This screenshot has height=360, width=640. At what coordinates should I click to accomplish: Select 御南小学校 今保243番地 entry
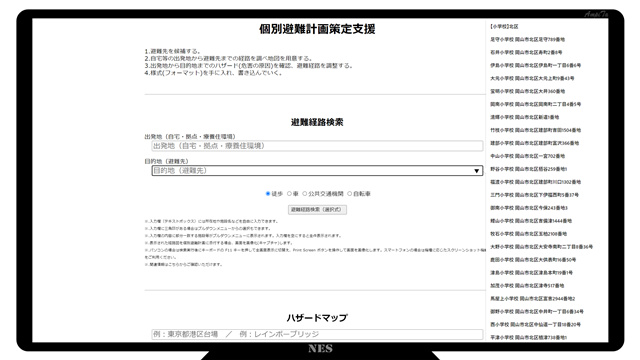(x=529, y=208)
